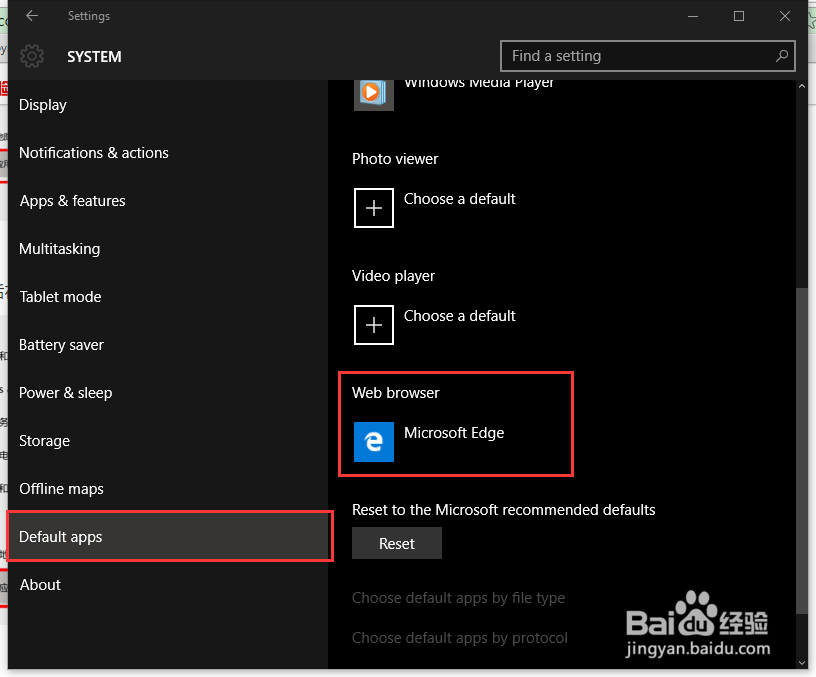This screenshot has height=677, width=816.
Task: Select Default apps in sidebar
Action: click(x=170, y=537)
